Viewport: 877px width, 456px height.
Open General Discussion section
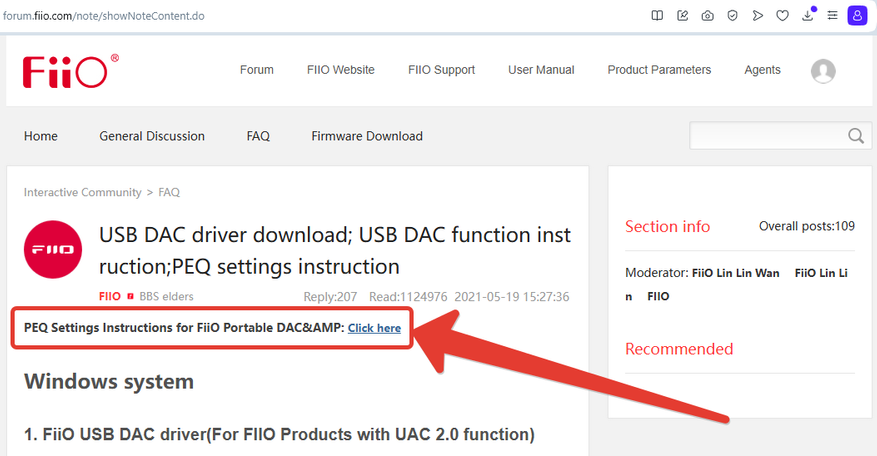[x=152, y=136]
